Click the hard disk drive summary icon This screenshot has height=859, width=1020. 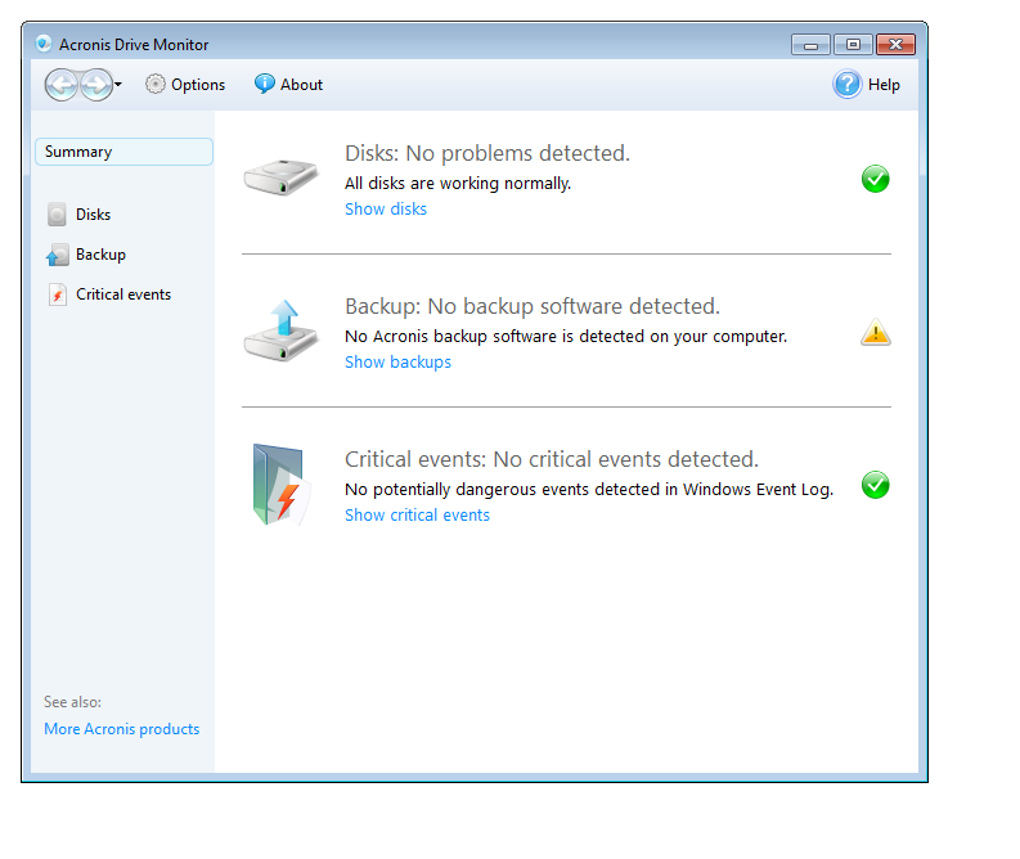(281, 177)
